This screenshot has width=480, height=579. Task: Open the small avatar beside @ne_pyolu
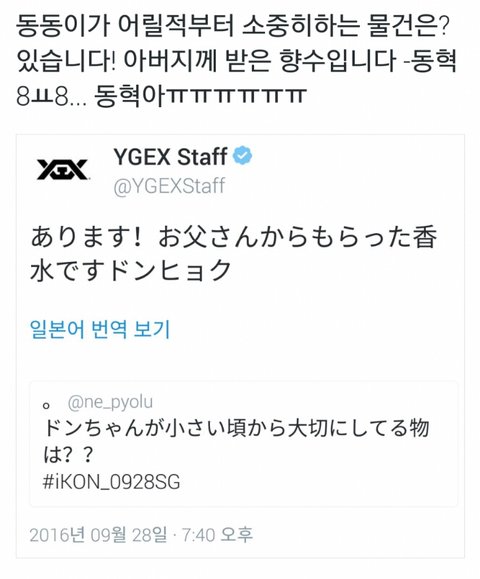click(46, 406)
